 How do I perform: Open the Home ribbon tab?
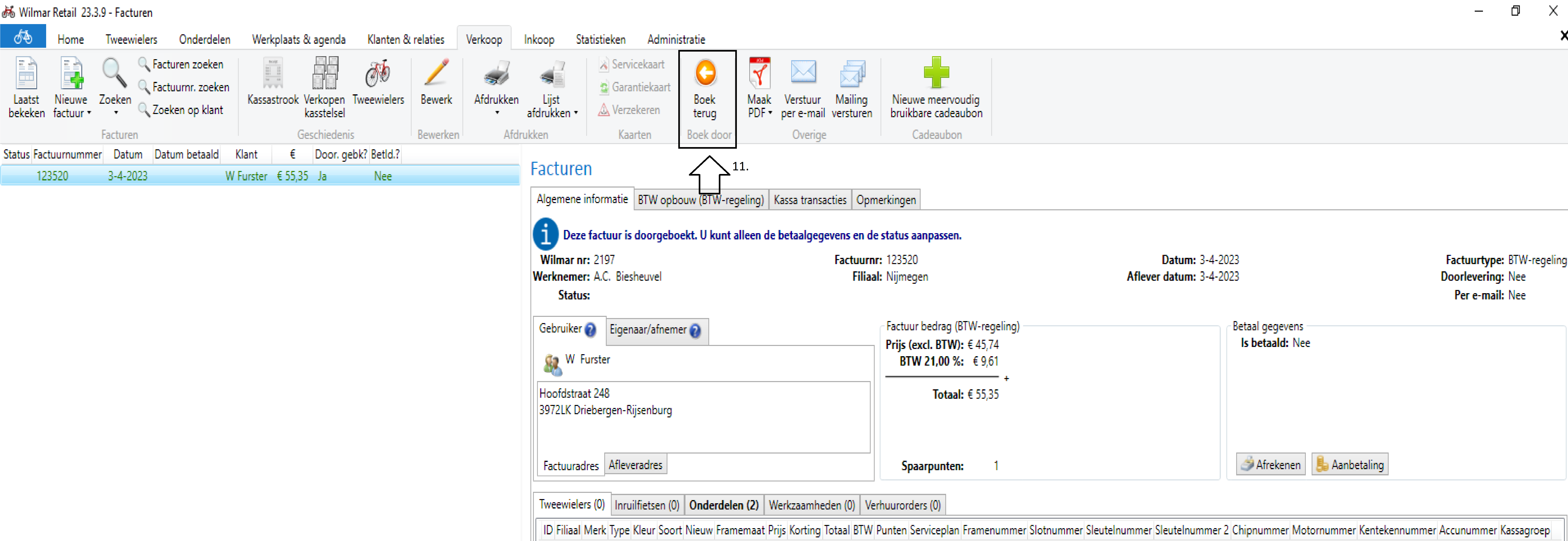click(x=71, y=40)
